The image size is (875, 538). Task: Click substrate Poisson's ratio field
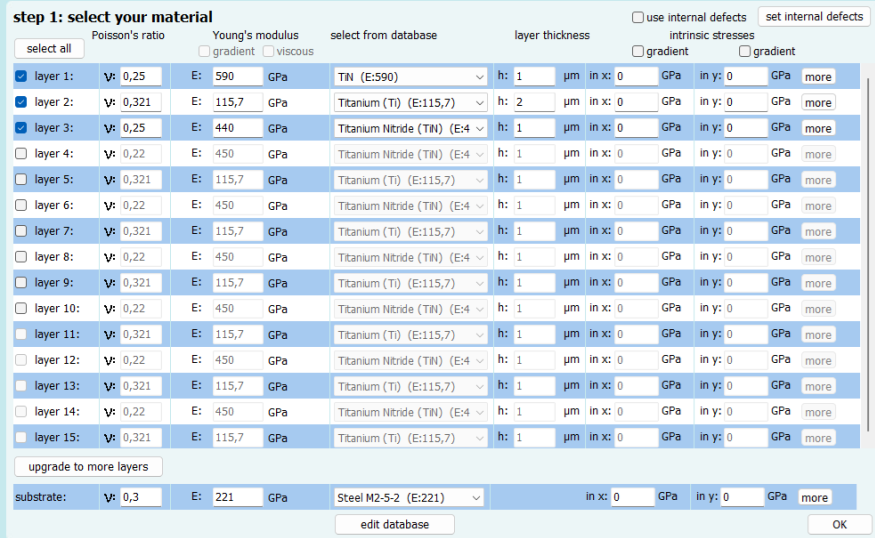point(140,497)
